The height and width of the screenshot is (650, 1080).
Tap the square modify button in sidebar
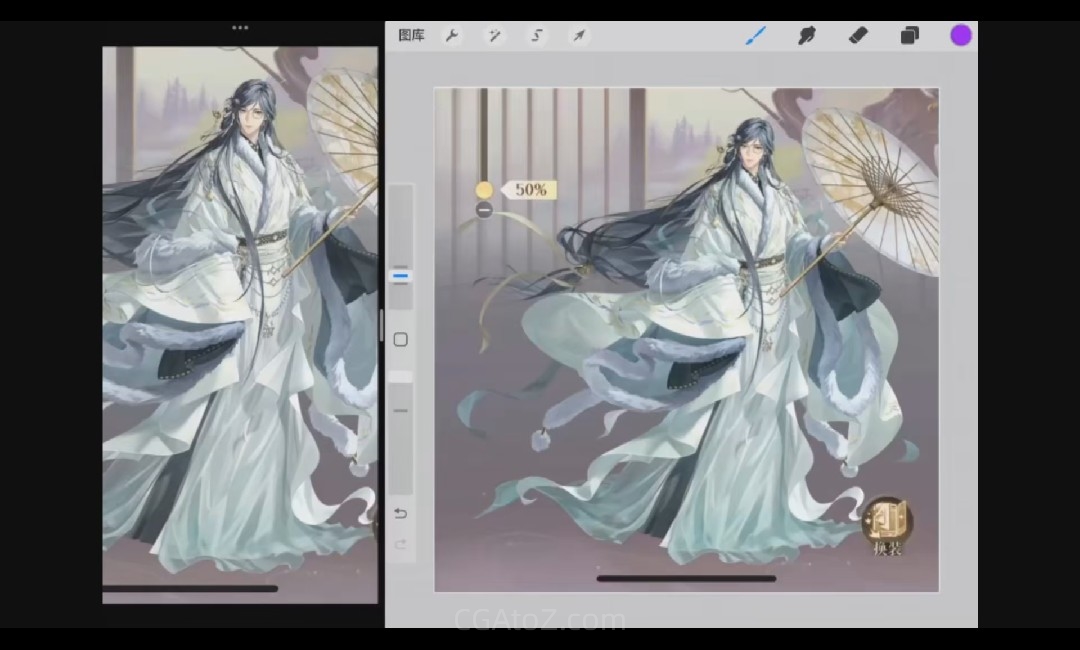(x=400, y=340)
